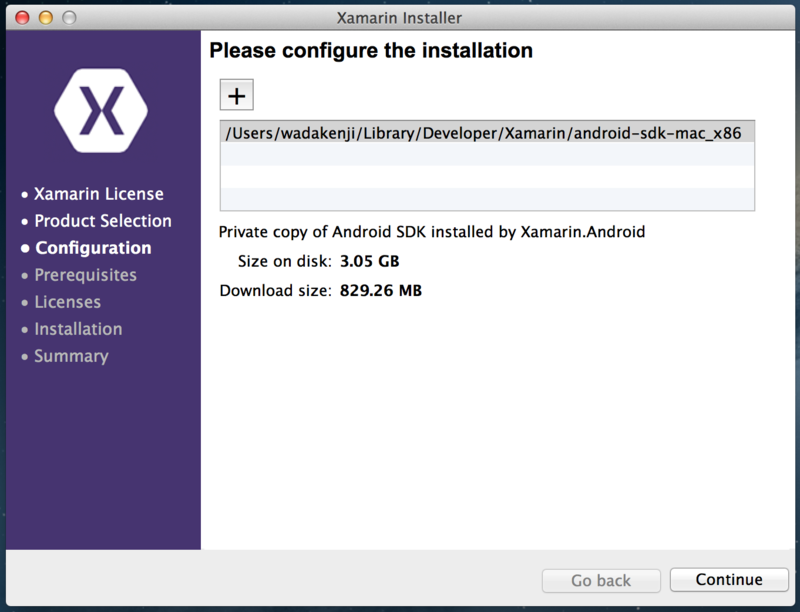Screen dimensions: 800x612
Task: Click the Xamarin hexagon logo
Action: 101,111
